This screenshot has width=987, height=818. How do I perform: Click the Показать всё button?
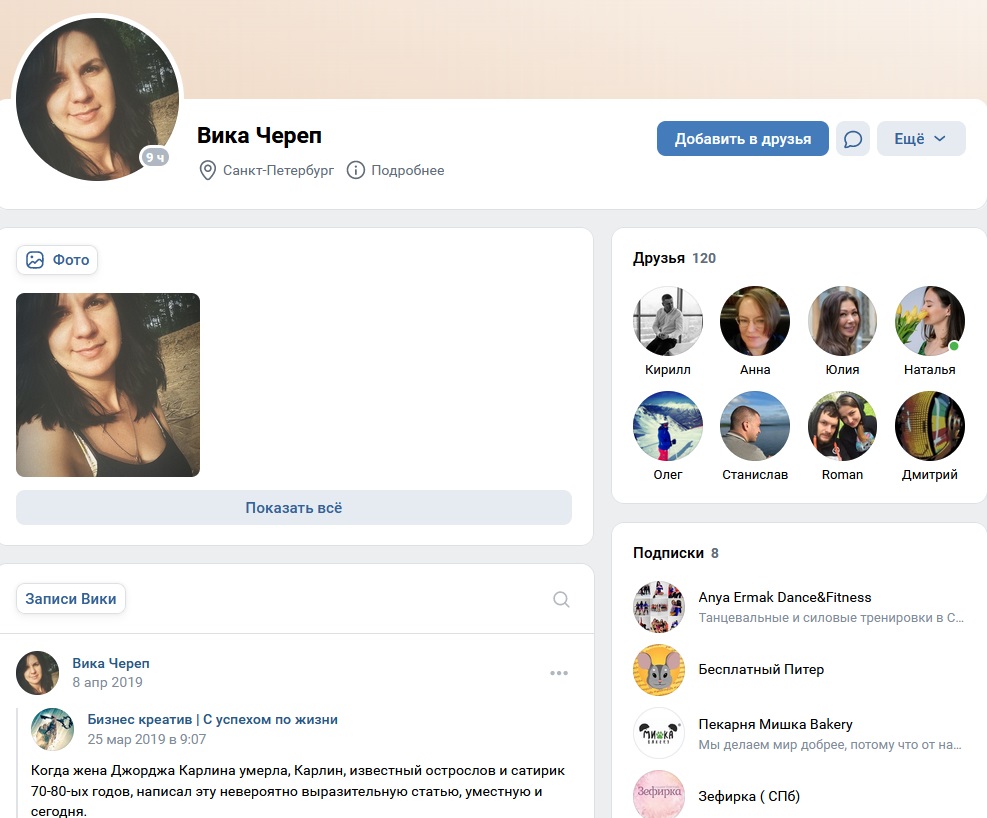click(294, 508)
